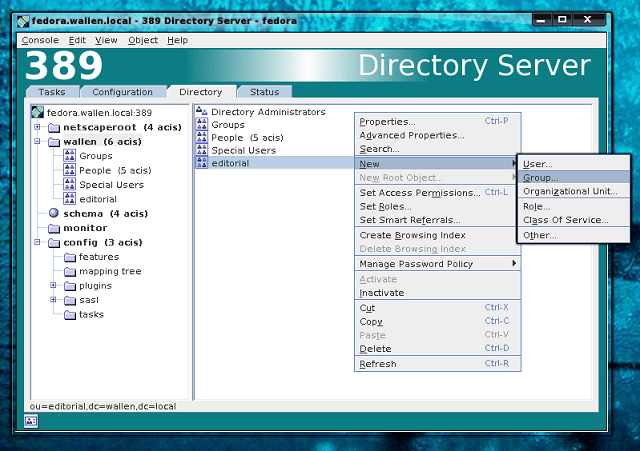The height and width of the screenshot is (451, 640).
Task: Click the People icon in right pane
Action: coord(202,137)
